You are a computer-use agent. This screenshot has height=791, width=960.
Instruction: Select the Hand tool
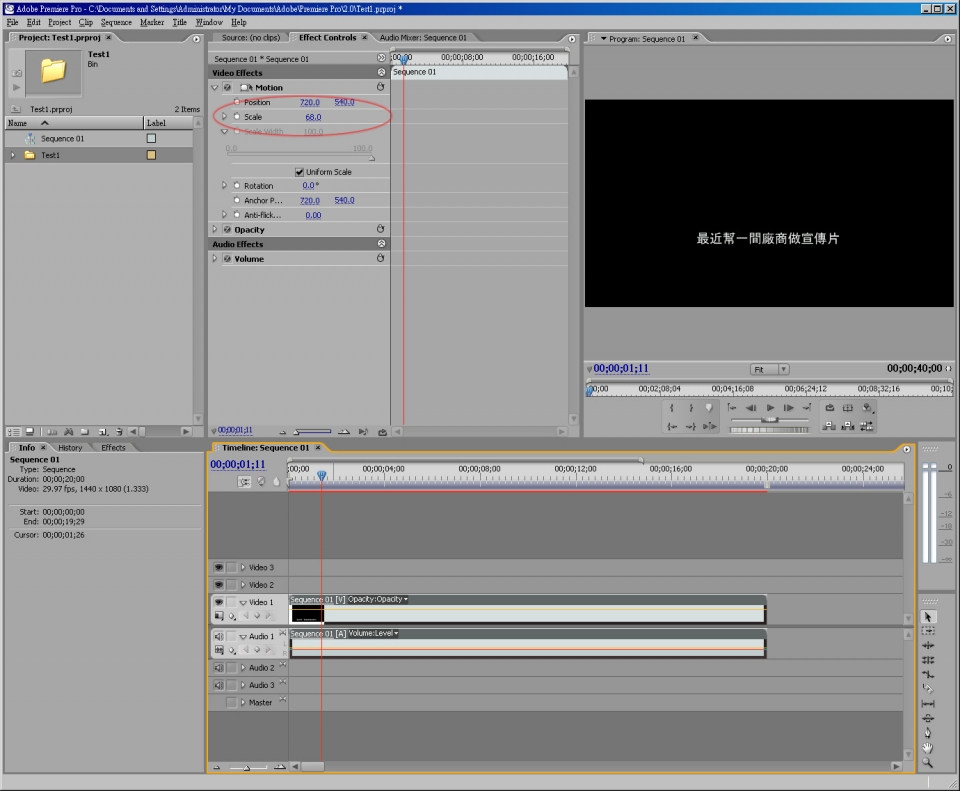click(x=928, y=747)
